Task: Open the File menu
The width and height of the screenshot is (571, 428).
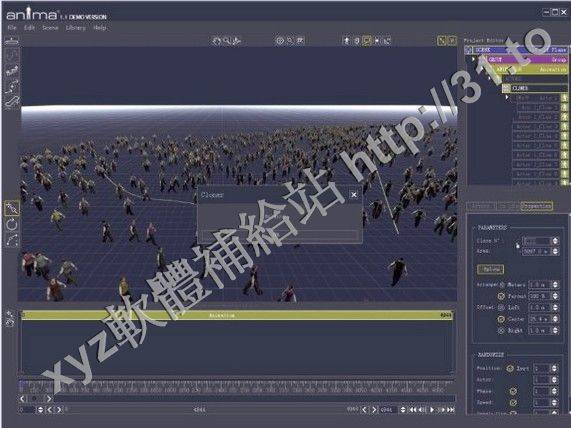Action: click(12, 28)
